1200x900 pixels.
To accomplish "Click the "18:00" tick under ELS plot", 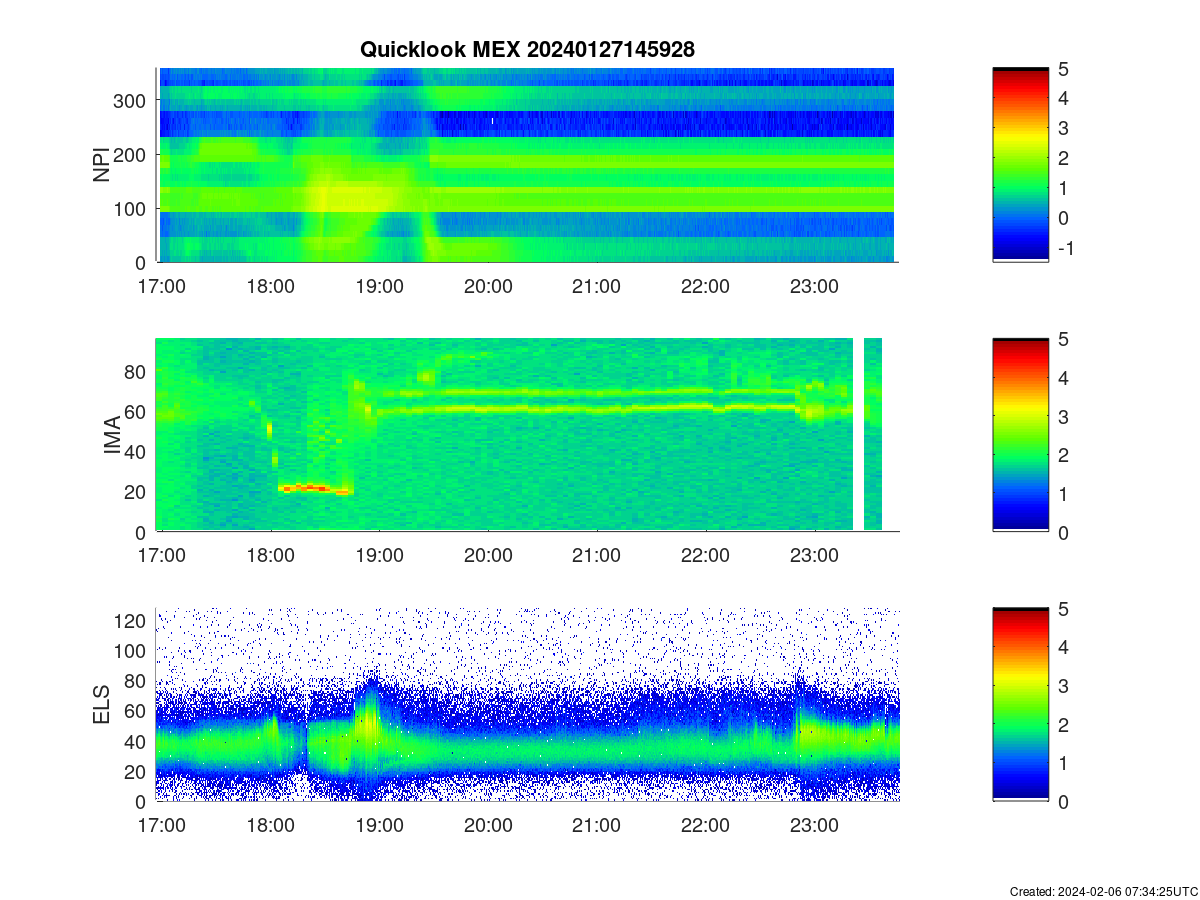I will [271, 826].
